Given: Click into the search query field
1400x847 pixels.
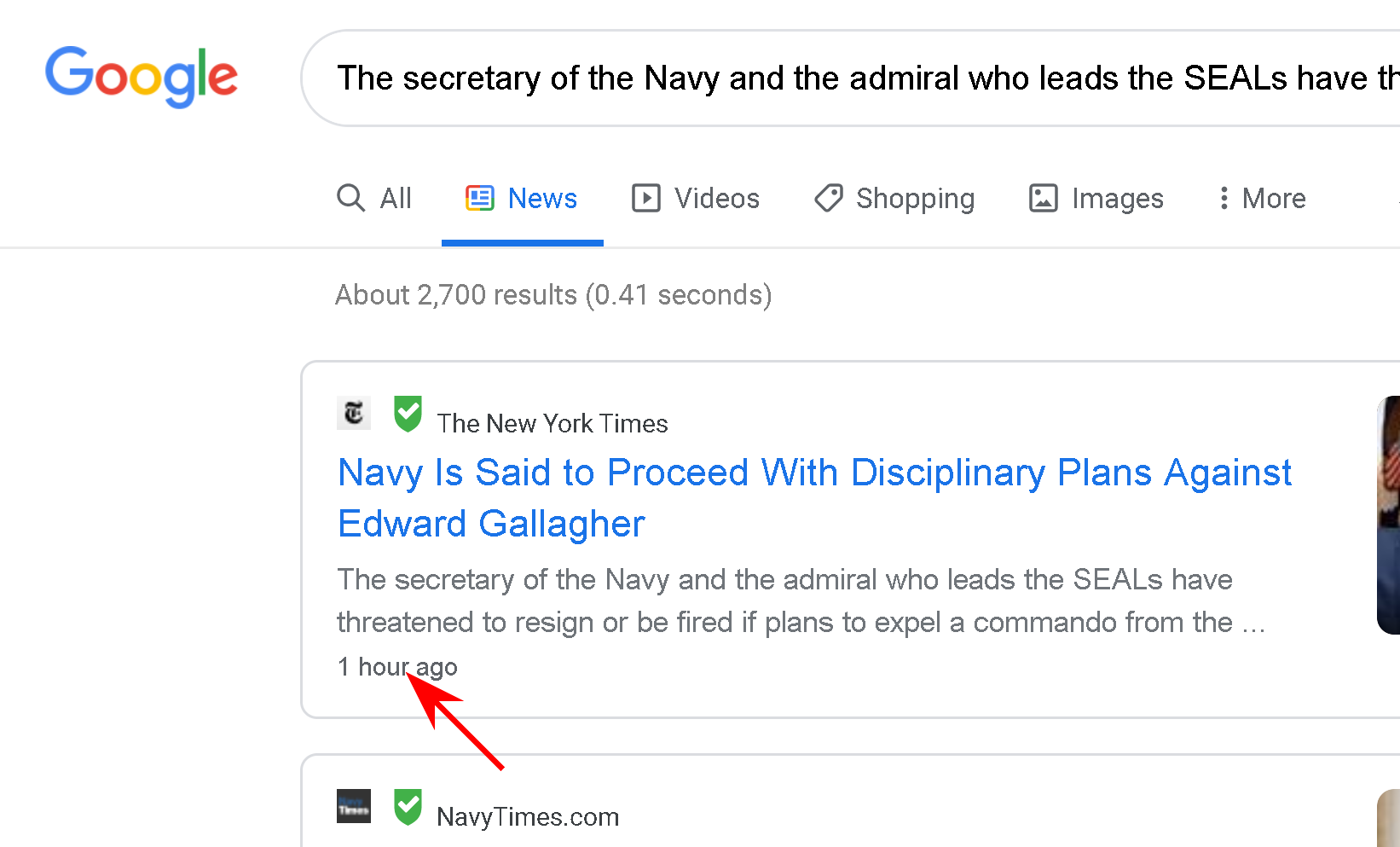Looking at the screenshot, I should point(853,78).
